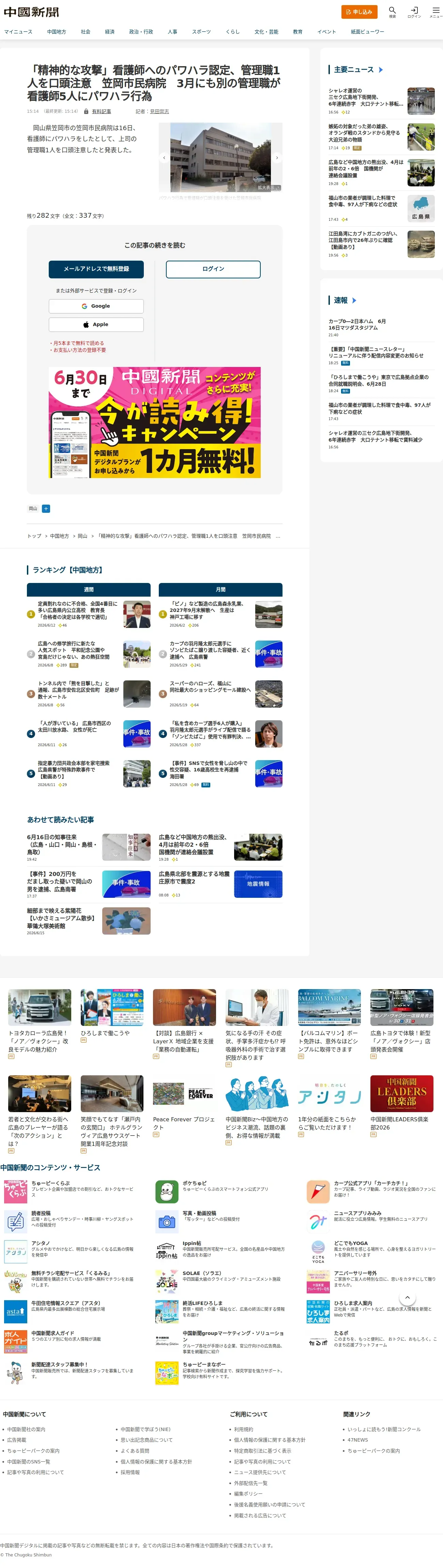Image resolution: width=443 pixels, height=1568 pixels.
Task: Click 拡大表示 to enlarge article photo
Action: [x=269, y=187]
